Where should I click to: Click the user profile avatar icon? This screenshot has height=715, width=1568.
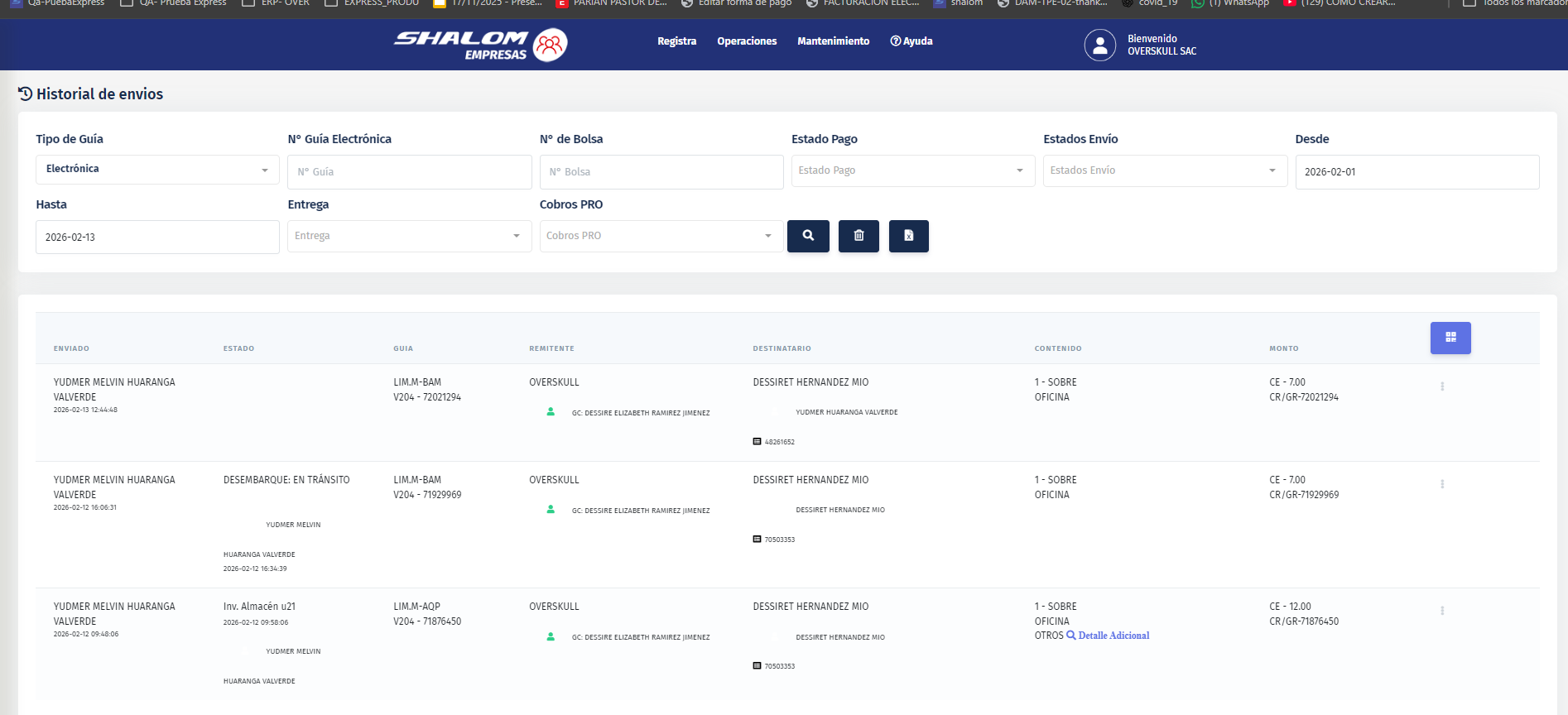coord(1099,46)
